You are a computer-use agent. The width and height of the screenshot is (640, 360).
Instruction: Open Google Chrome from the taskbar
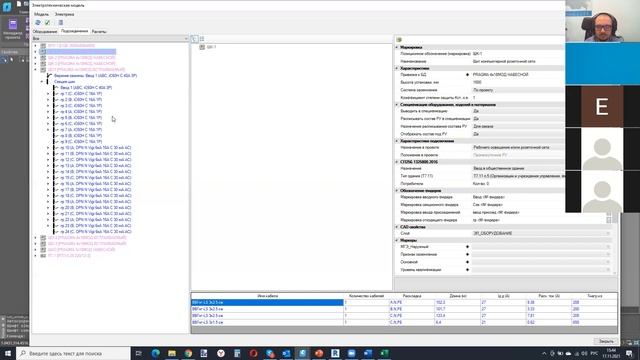tap(188, 353)
